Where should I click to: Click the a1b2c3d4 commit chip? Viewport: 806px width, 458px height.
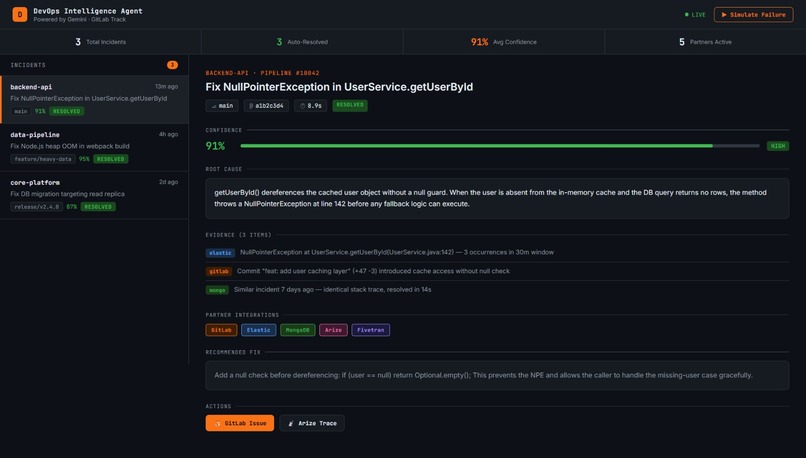coord(266,106)
